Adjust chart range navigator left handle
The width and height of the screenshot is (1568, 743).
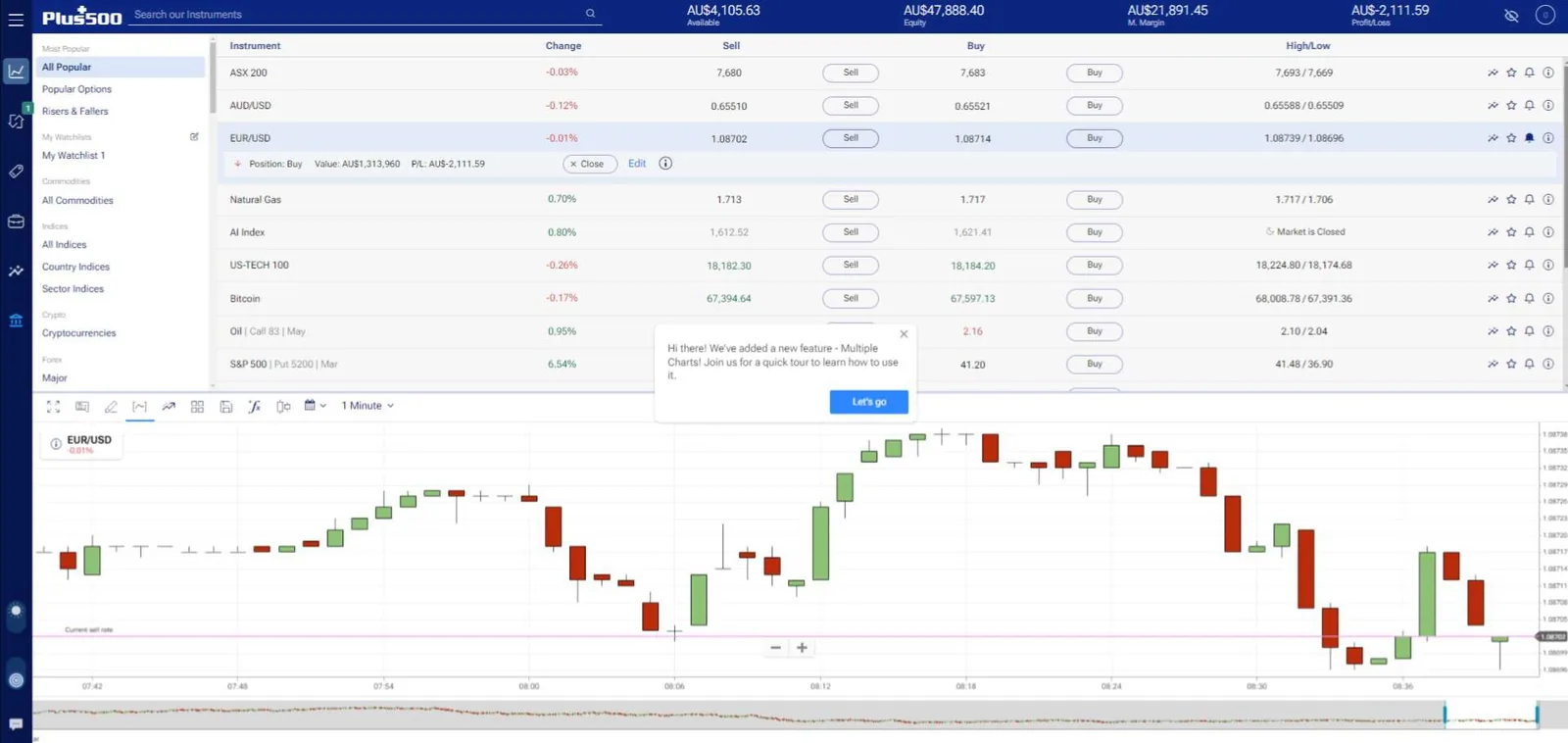click(x=1444, y=715)
